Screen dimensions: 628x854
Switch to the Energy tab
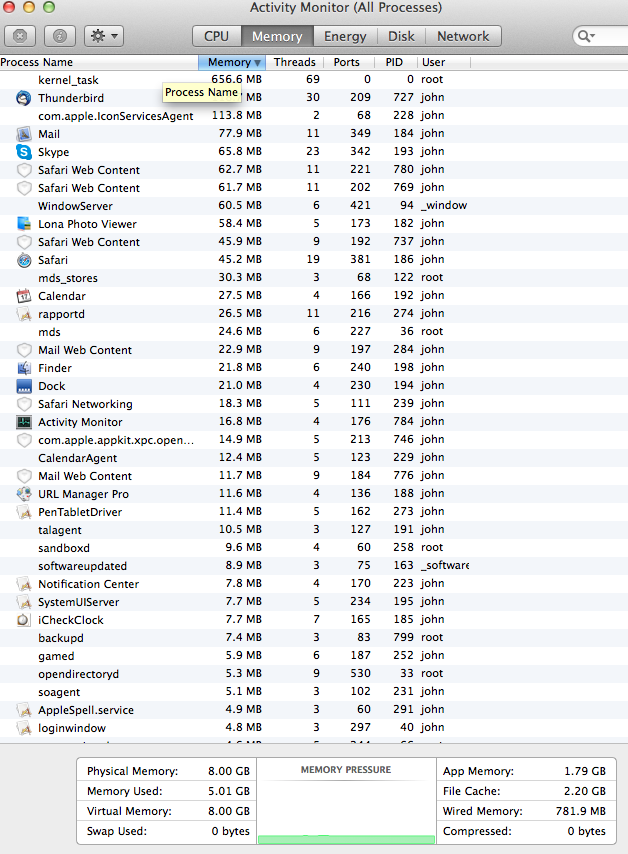pyautogui.click(x=345, y=36)
